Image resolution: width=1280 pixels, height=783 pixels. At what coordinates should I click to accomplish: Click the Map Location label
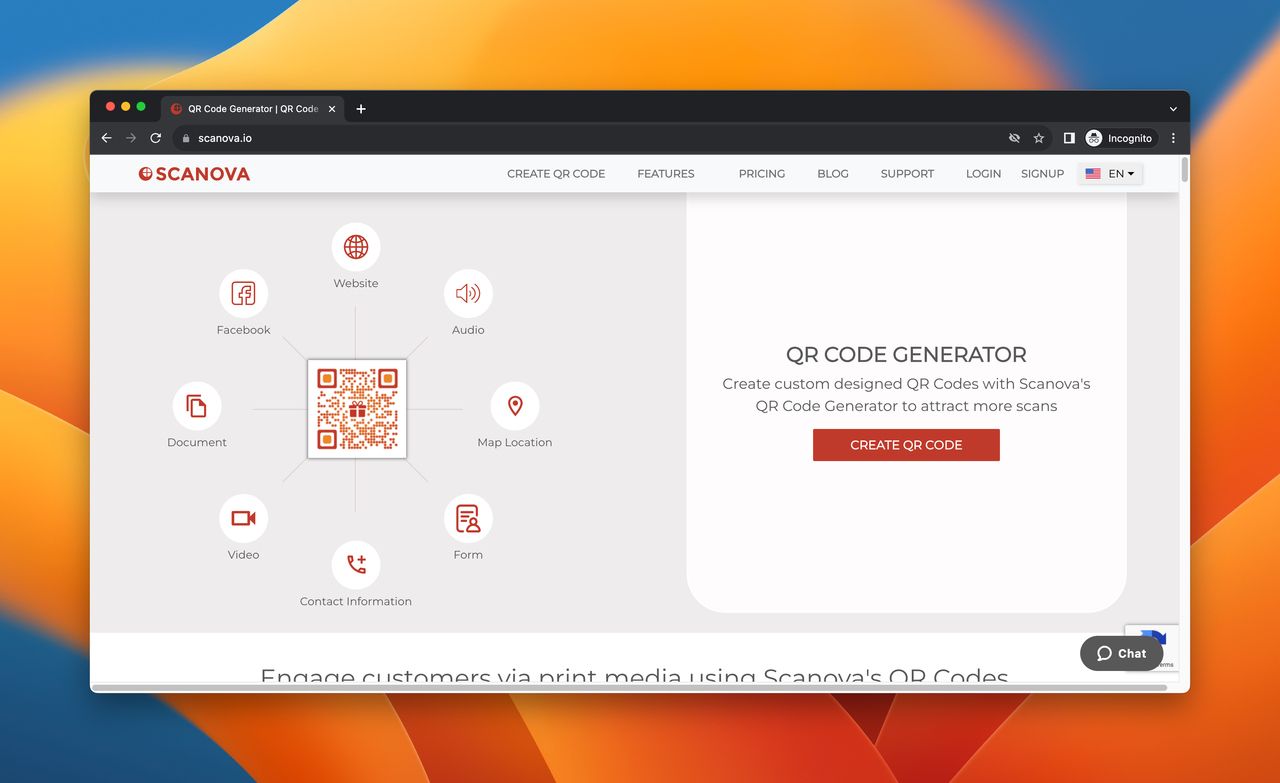pos(515,443)
